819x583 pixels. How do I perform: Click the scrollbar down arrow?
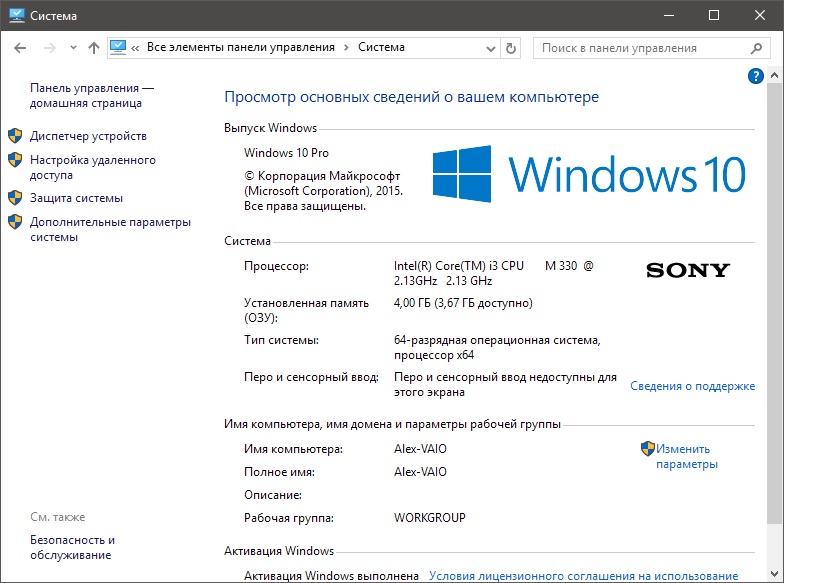tap(774, 574)
